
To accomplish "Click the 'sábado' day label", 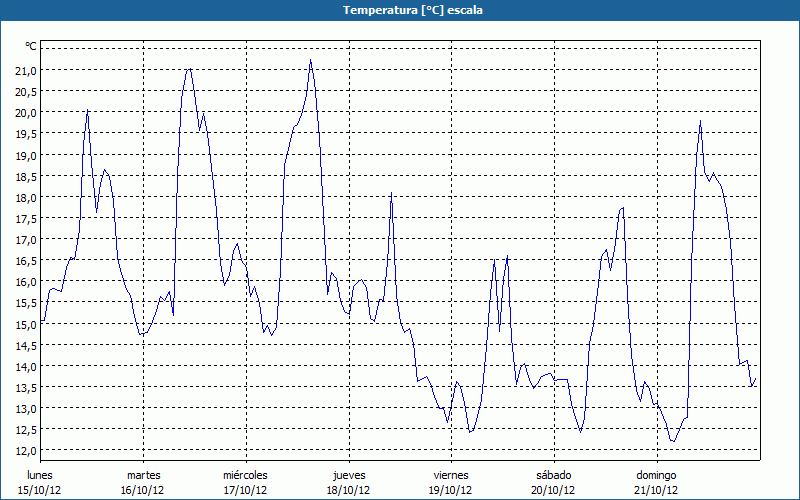I will point(553,475).
